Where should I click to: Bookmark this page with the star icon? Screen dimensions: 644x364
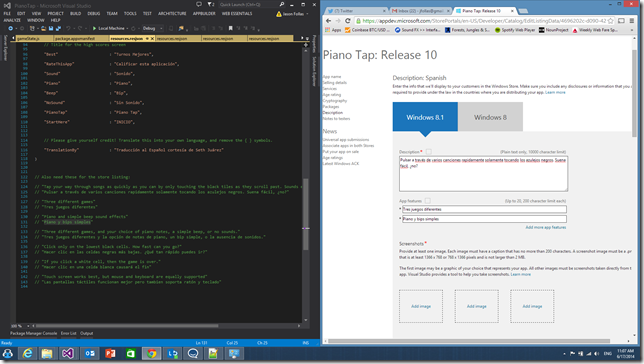pos(611,21)
